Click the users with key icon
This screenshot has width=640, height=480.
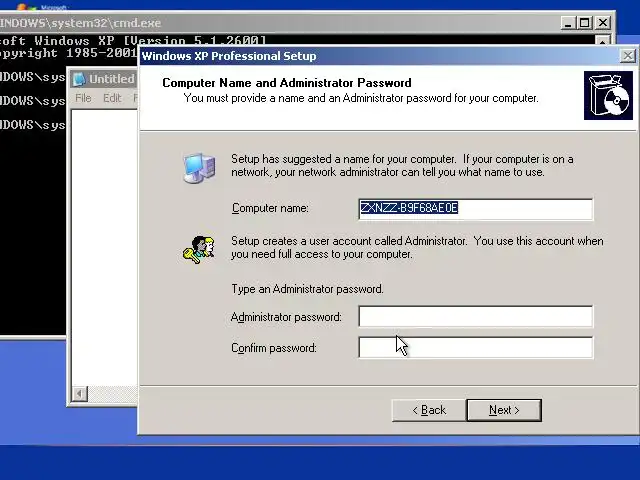(x=199, y=249)
